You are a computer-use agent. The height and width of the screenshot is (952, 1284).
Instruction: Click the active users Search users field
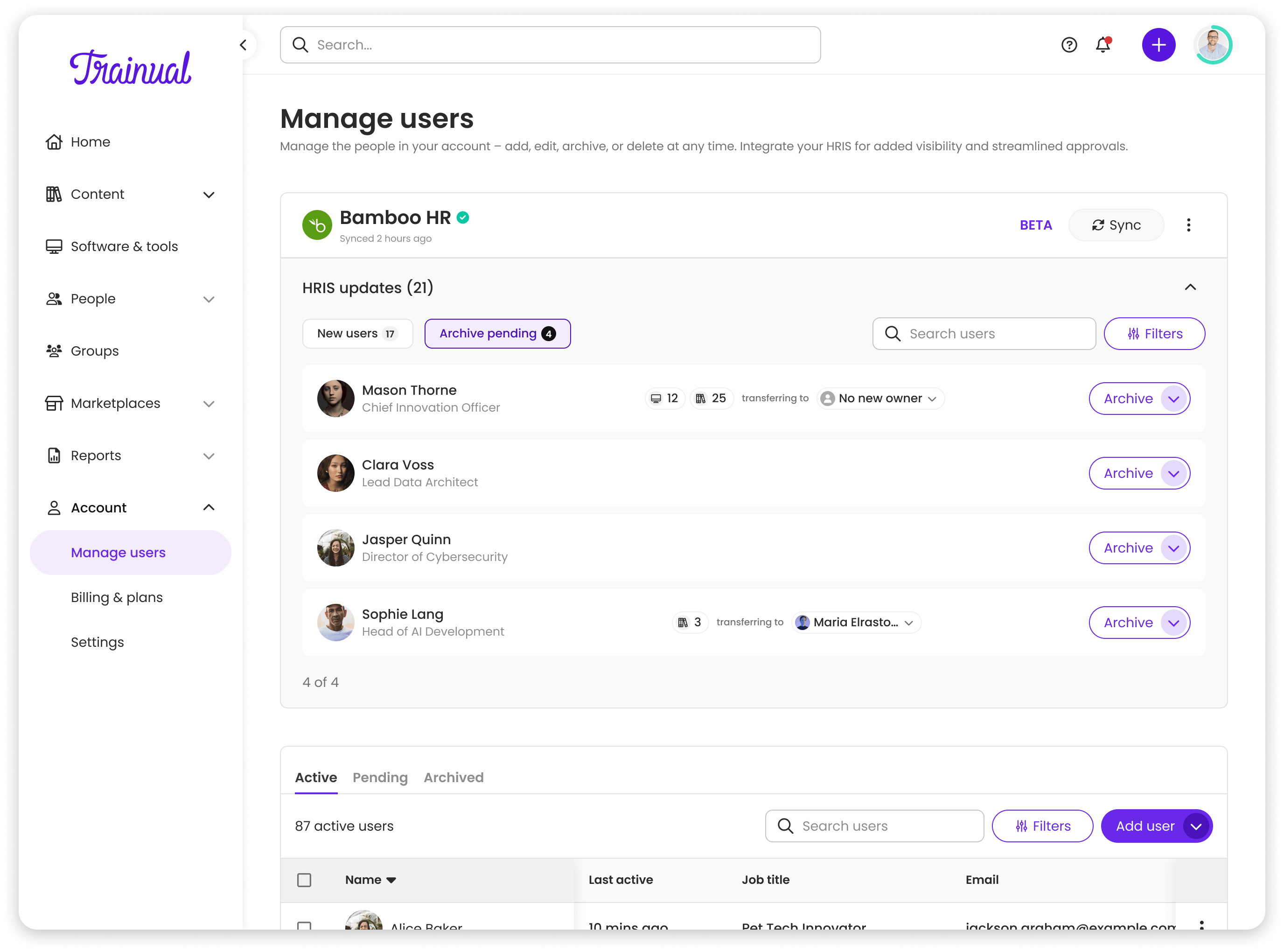[874, 826]
